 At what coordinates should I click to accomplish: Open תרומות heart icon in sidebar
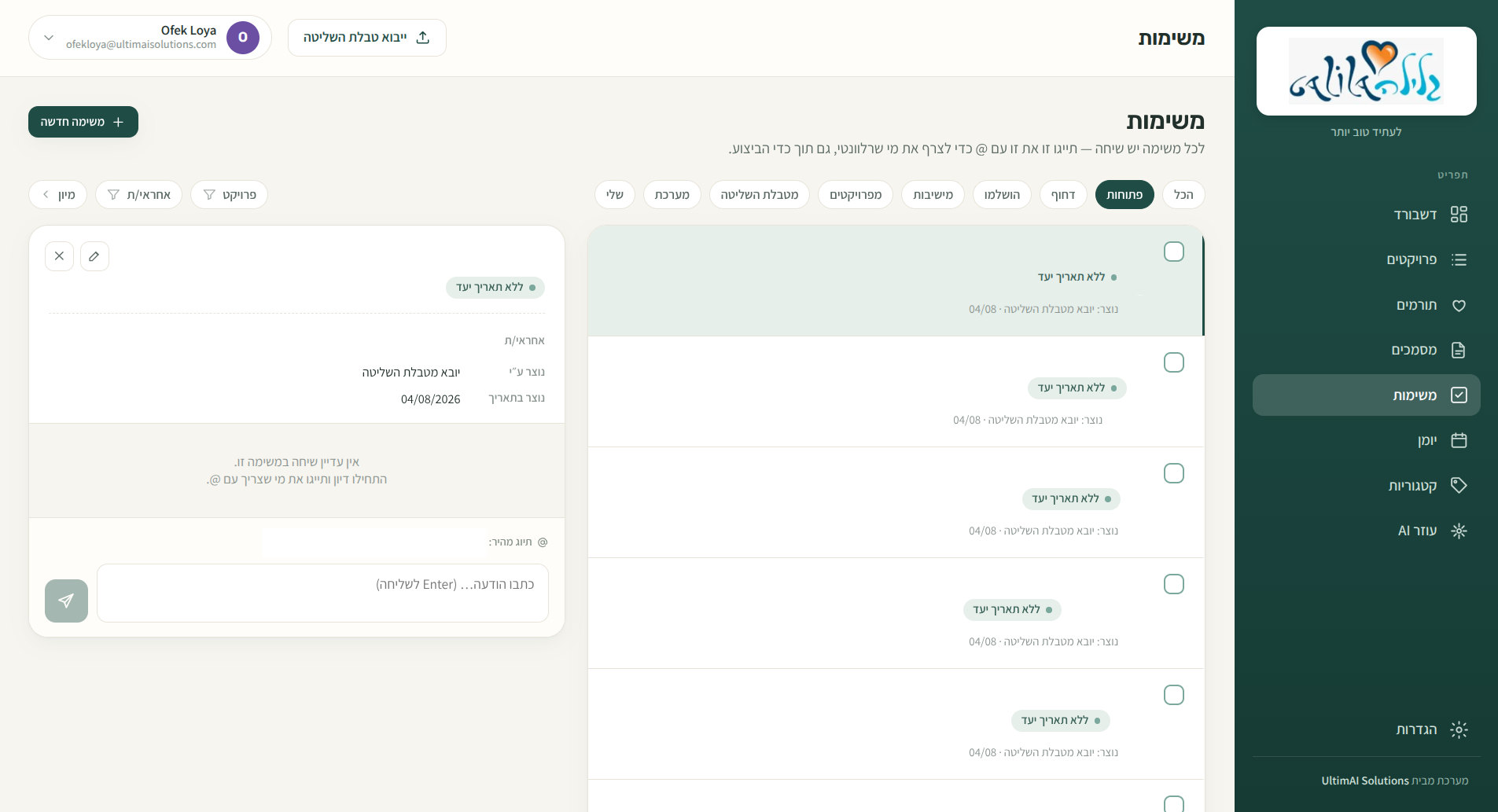[1459, 305]
